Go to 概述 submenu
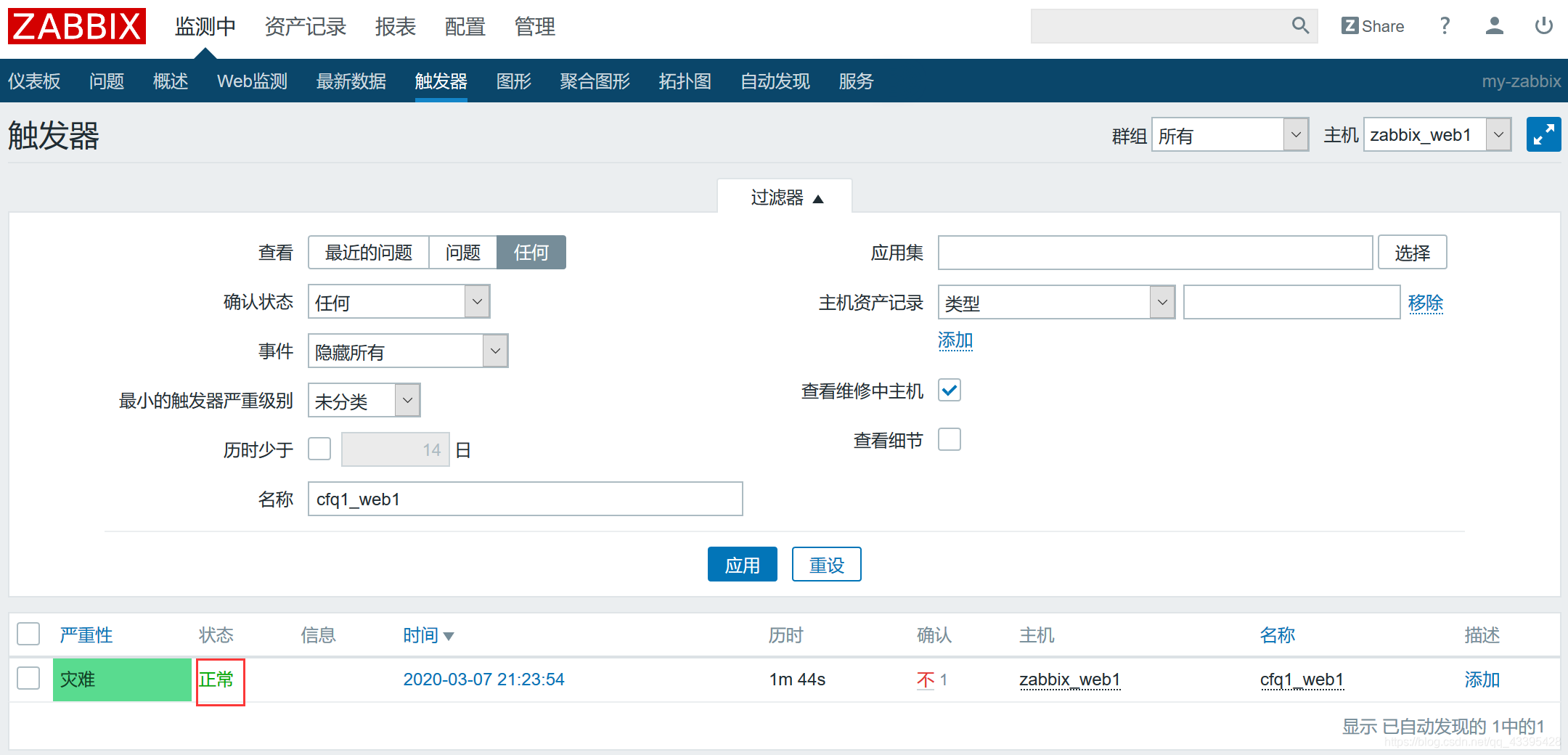 point(171,81)
